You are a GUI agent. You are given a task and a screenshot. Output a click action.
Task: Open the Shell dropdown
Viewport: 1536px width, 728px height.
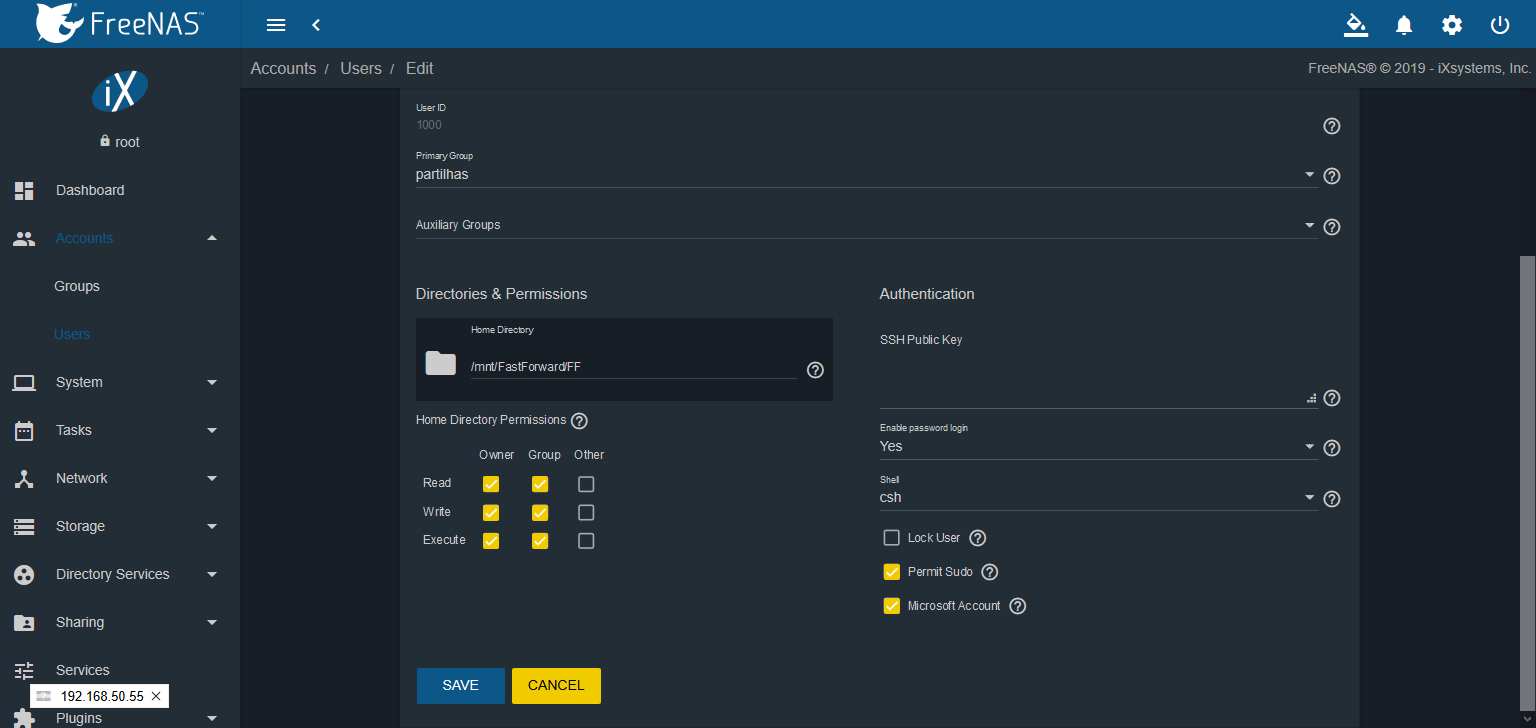[1097, 498]
